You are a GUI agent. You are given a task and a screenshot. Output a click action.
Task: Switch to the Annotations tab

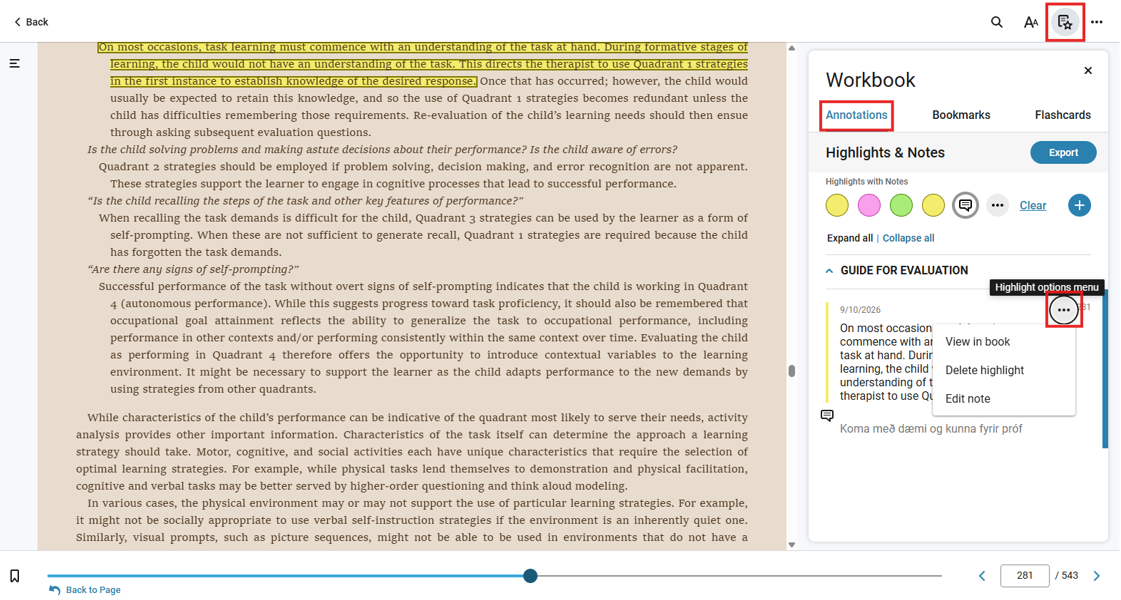point(856,115)
